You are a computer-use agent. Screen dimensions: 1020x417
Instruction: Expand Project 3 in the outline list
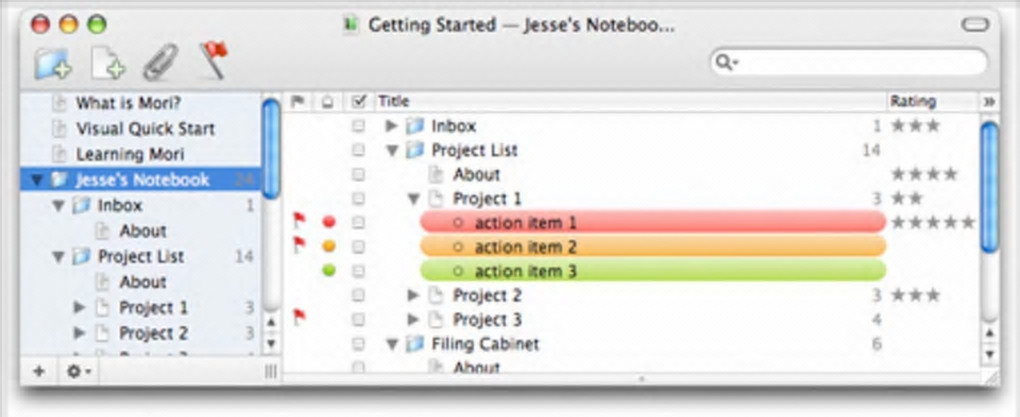click(414, 320)
